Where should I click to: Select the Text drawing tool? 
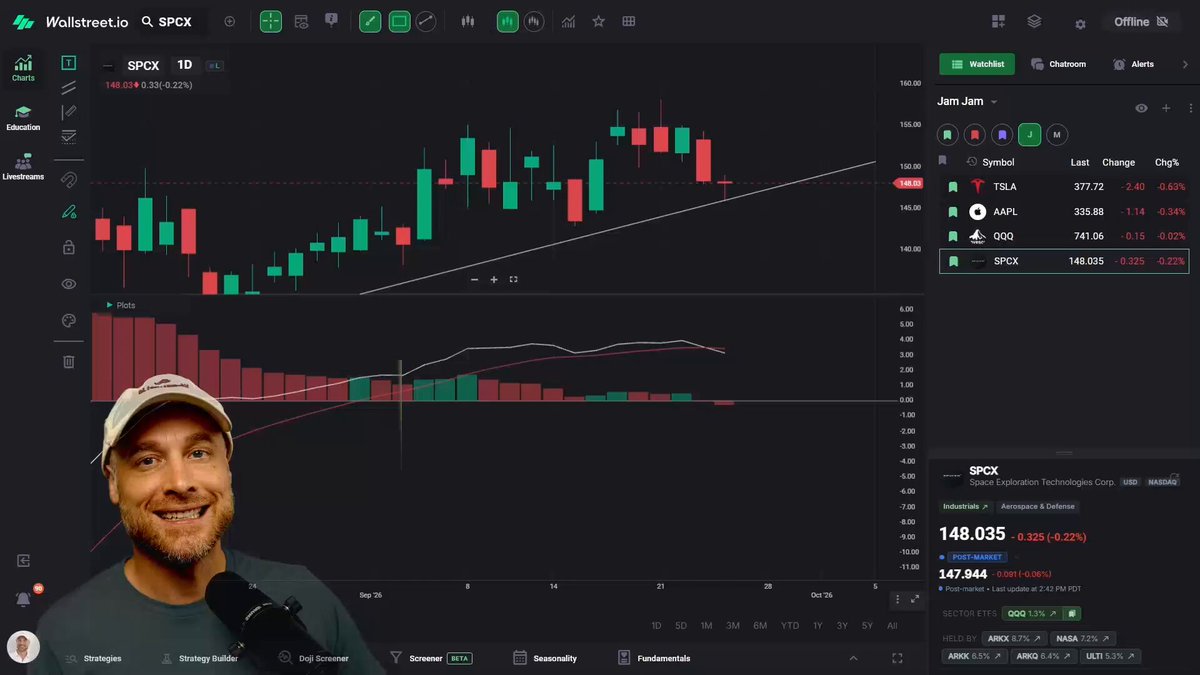69,63
